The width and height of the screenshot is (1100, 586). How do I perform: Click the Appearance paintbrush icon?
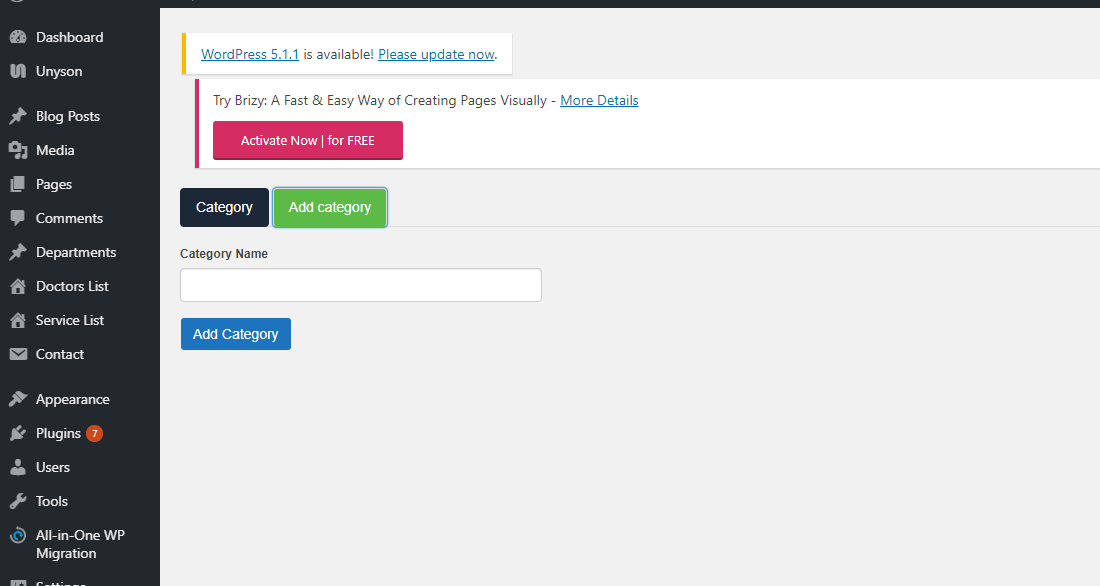(18, 399)
